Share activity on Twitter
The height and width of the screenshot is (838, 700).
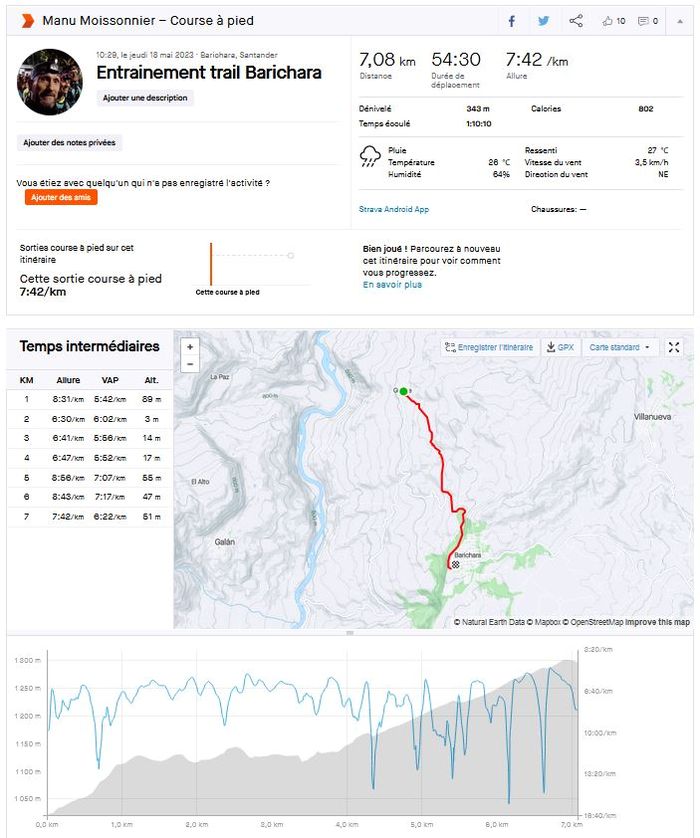(543, 21)
